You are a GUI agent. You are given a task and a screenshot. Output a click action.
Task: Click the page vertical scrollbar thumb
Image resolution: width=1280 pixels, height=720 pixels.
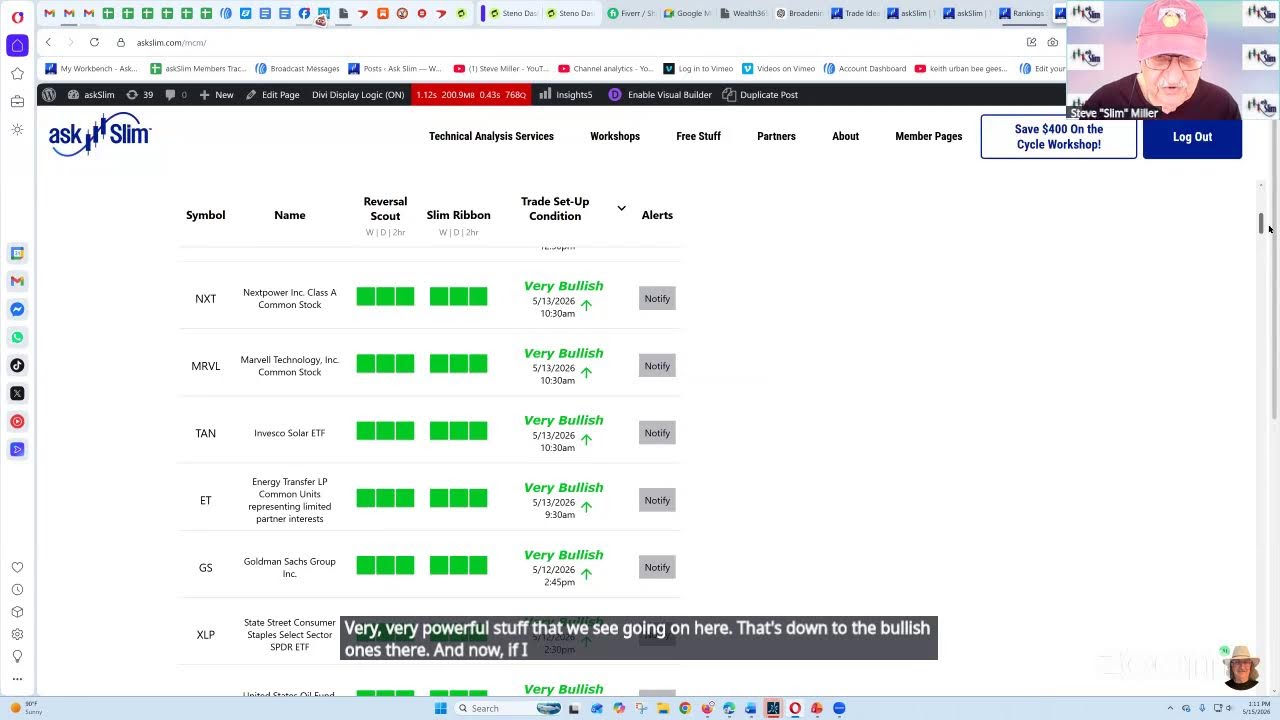(x=1262, y=224)
